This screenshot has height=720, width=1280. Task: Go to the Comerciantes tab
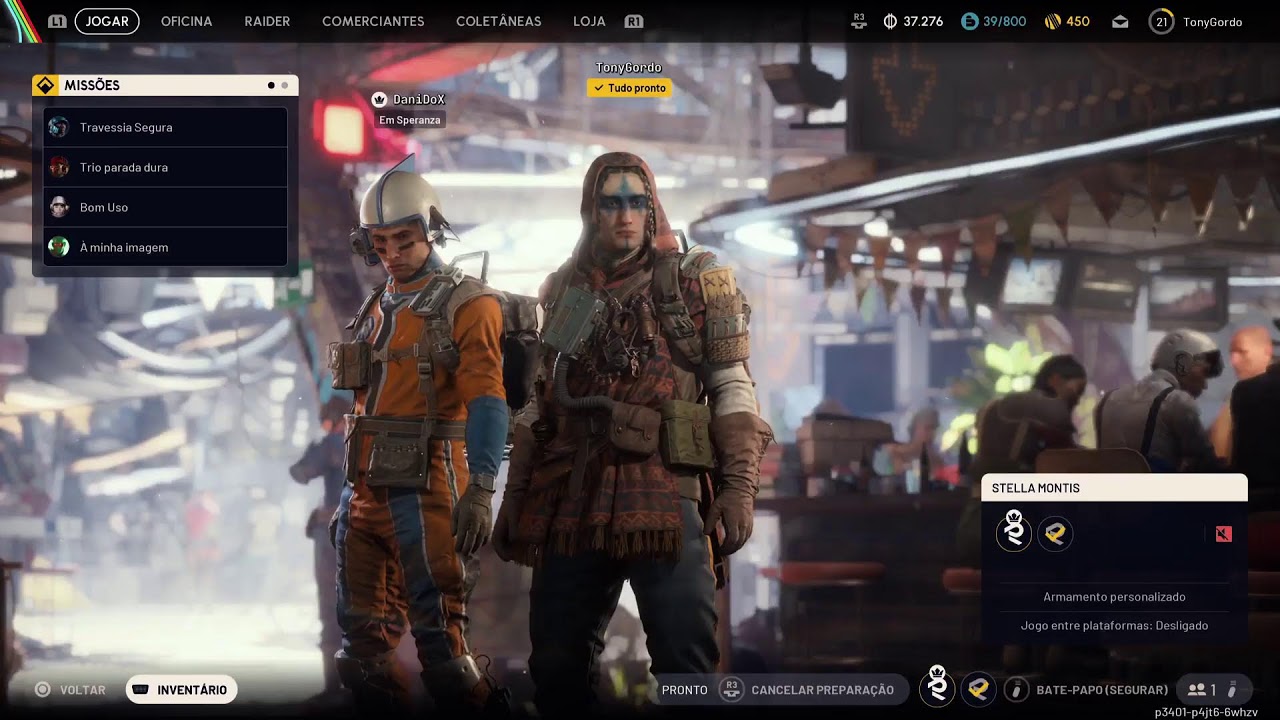(x=373, y=21)
